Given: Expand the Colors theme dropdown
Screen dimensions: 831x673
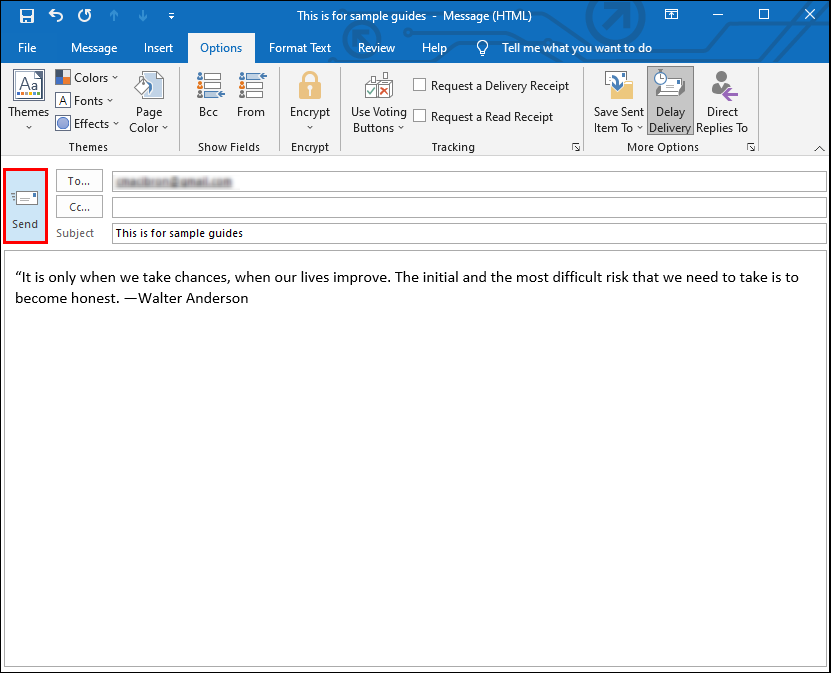Looking at the screenshot, I should [x=86, y=78].
